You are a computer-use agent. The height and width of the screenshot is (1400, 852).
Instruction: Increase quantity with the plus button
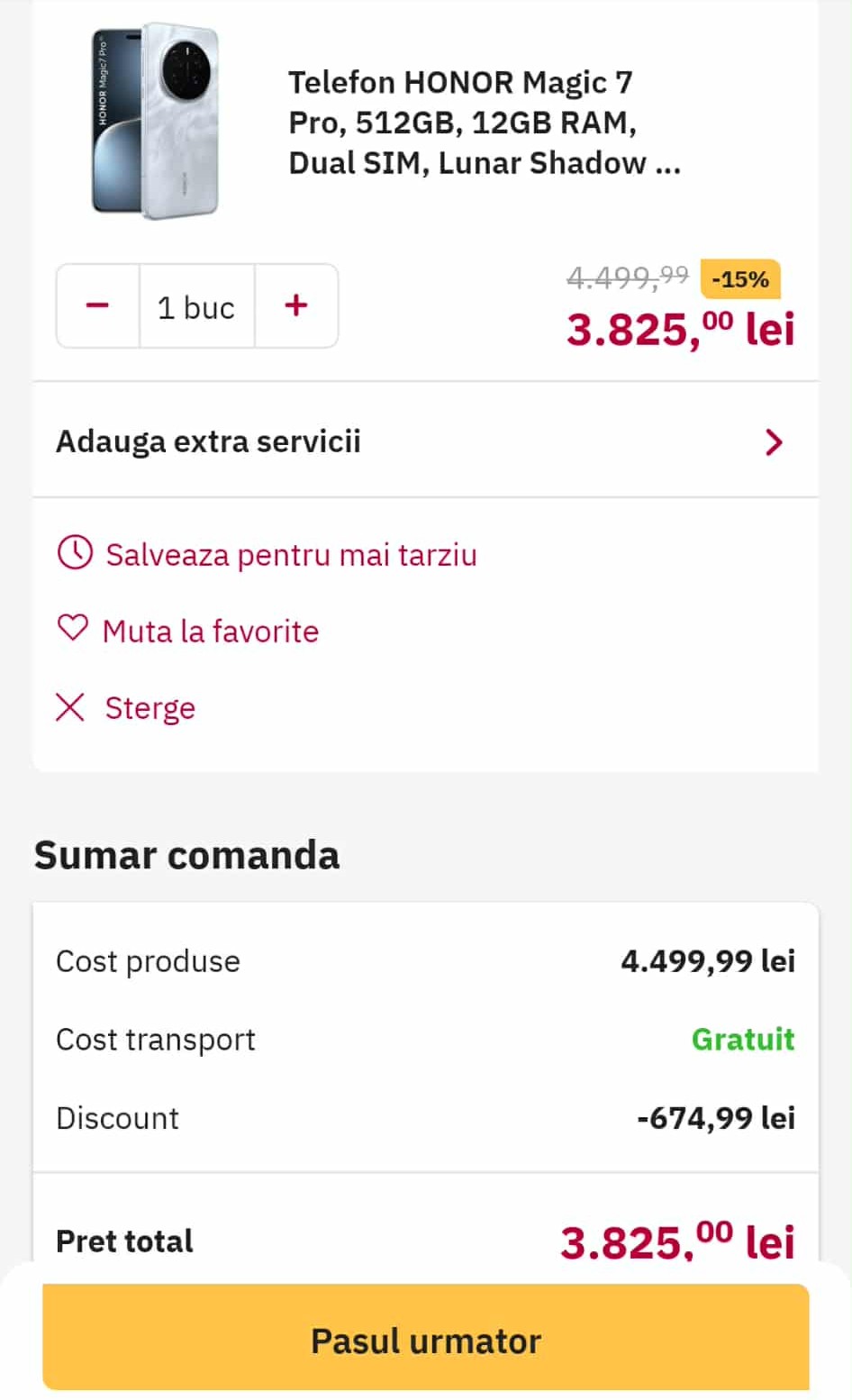[296, 306]
